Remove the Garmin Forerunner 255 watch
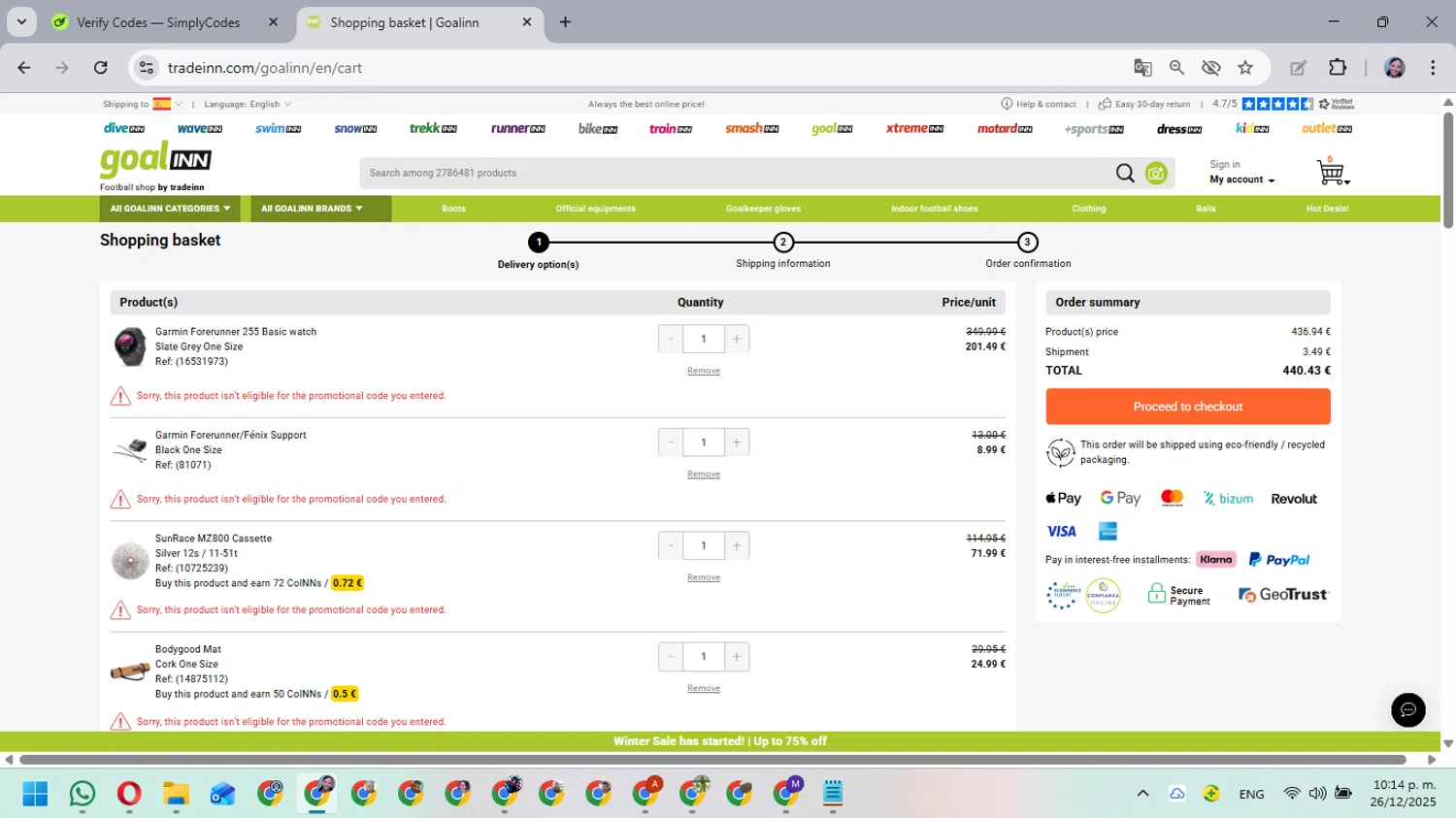Viewport: 1456px width, 818px height. pyautogui.click(x=704, y=371)
